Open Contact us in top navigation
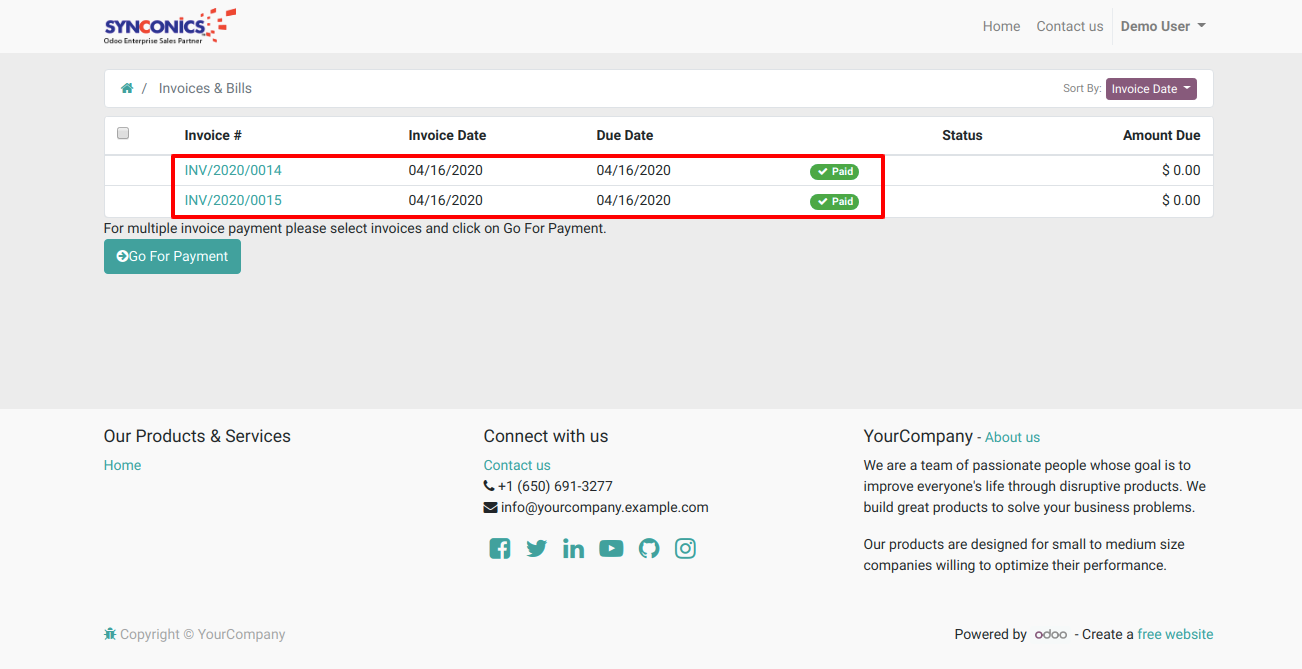The width and height of the screenshot is (1302, 669). [1069, 26]
